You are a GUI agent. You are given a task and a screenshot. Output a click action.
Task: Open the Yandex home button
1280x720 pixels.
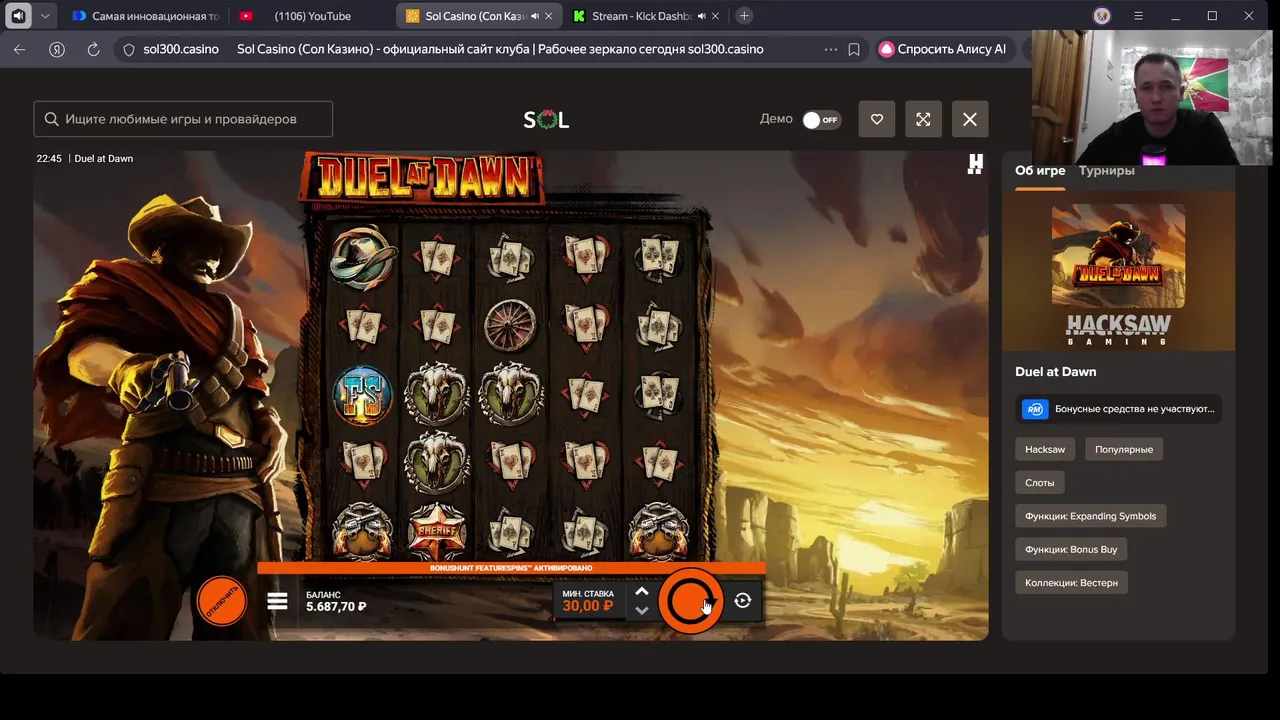57,49
